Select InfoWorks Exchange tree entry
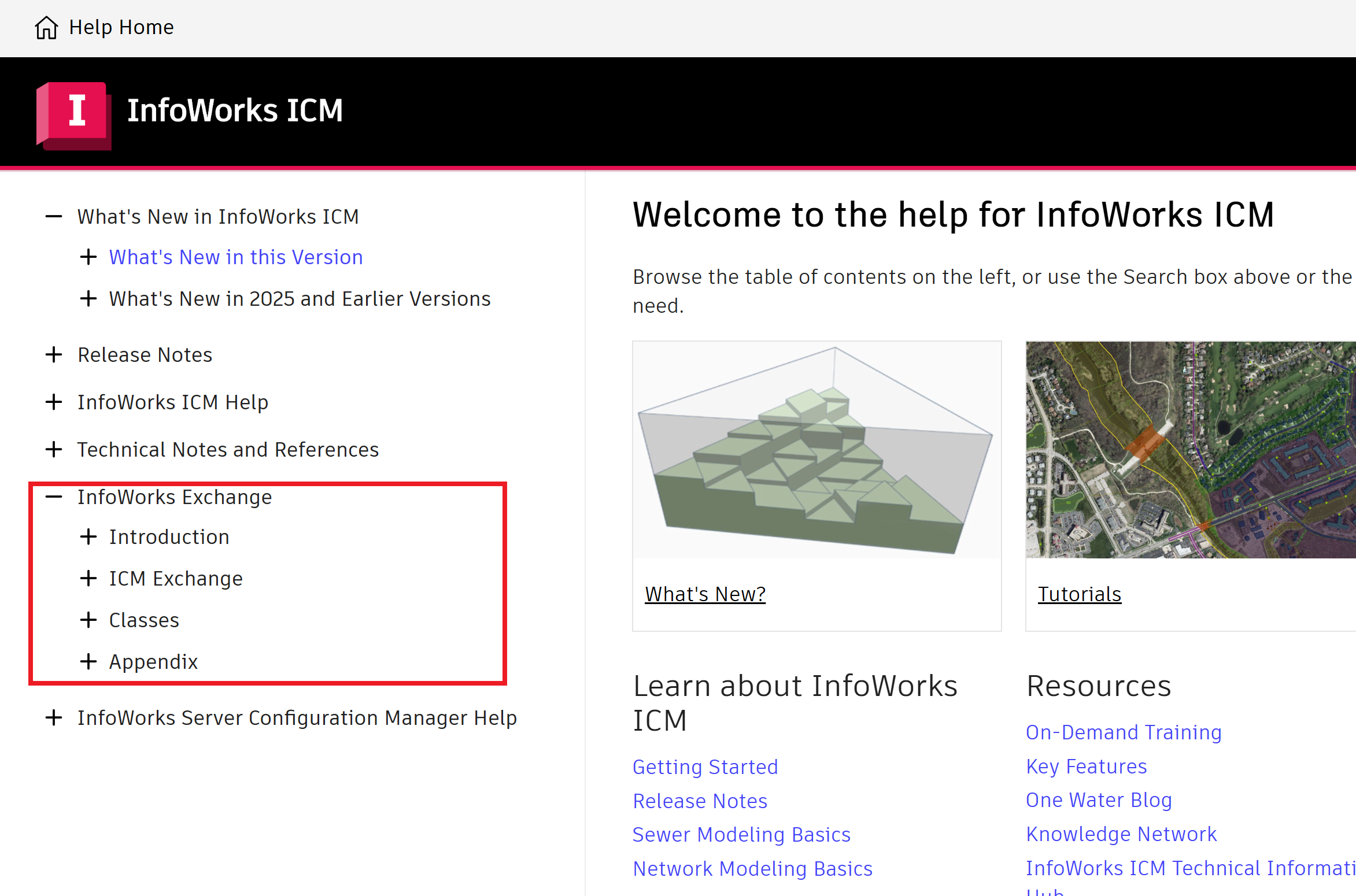Viewport: 1356px width, 896px height. (x=175, y=497)
